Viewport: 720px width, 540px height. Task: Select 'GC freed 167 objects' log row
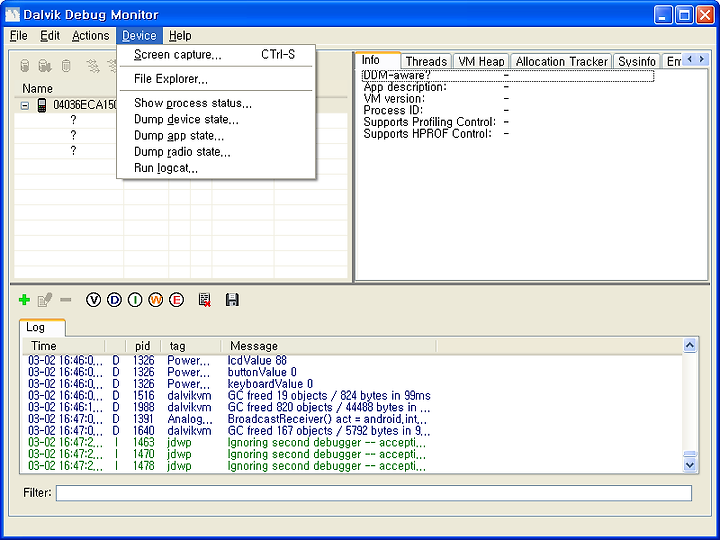click(351, 431)
